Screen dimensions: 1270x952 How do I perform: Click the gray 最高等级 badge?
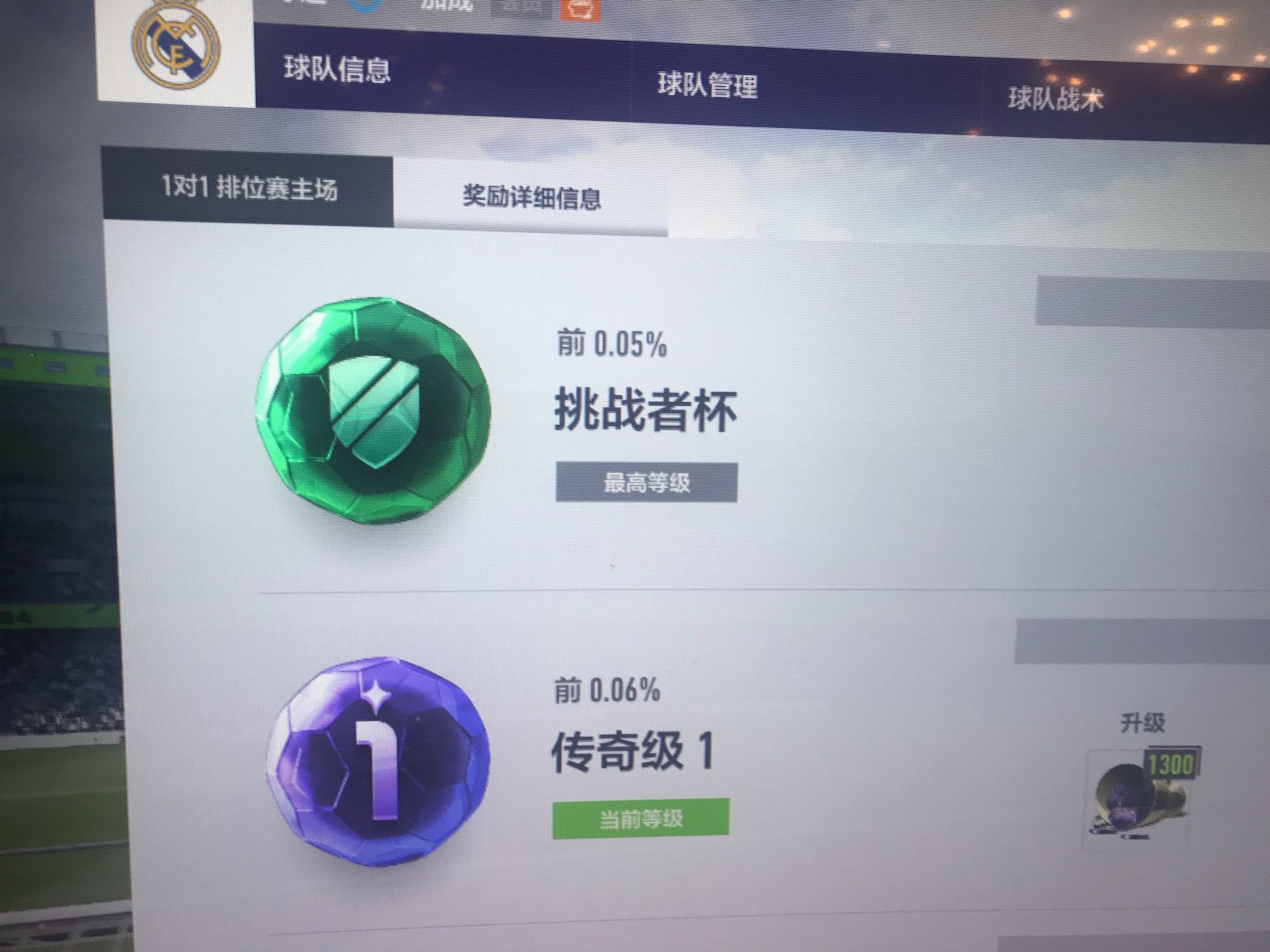[646, 482]
